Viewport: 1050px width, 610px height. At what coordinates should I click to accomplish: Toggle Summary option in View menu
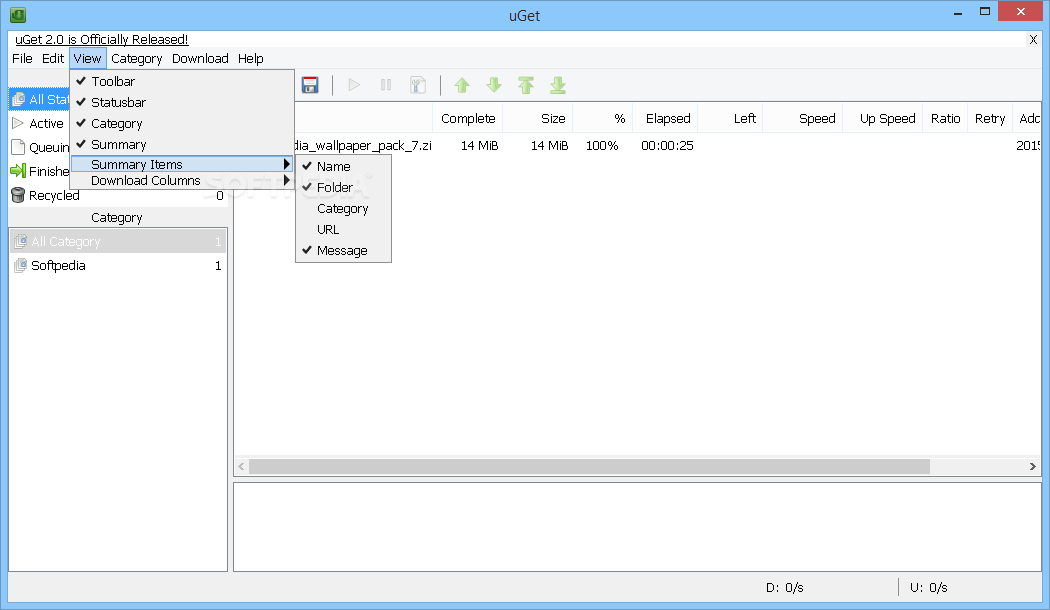pos(182,145)
